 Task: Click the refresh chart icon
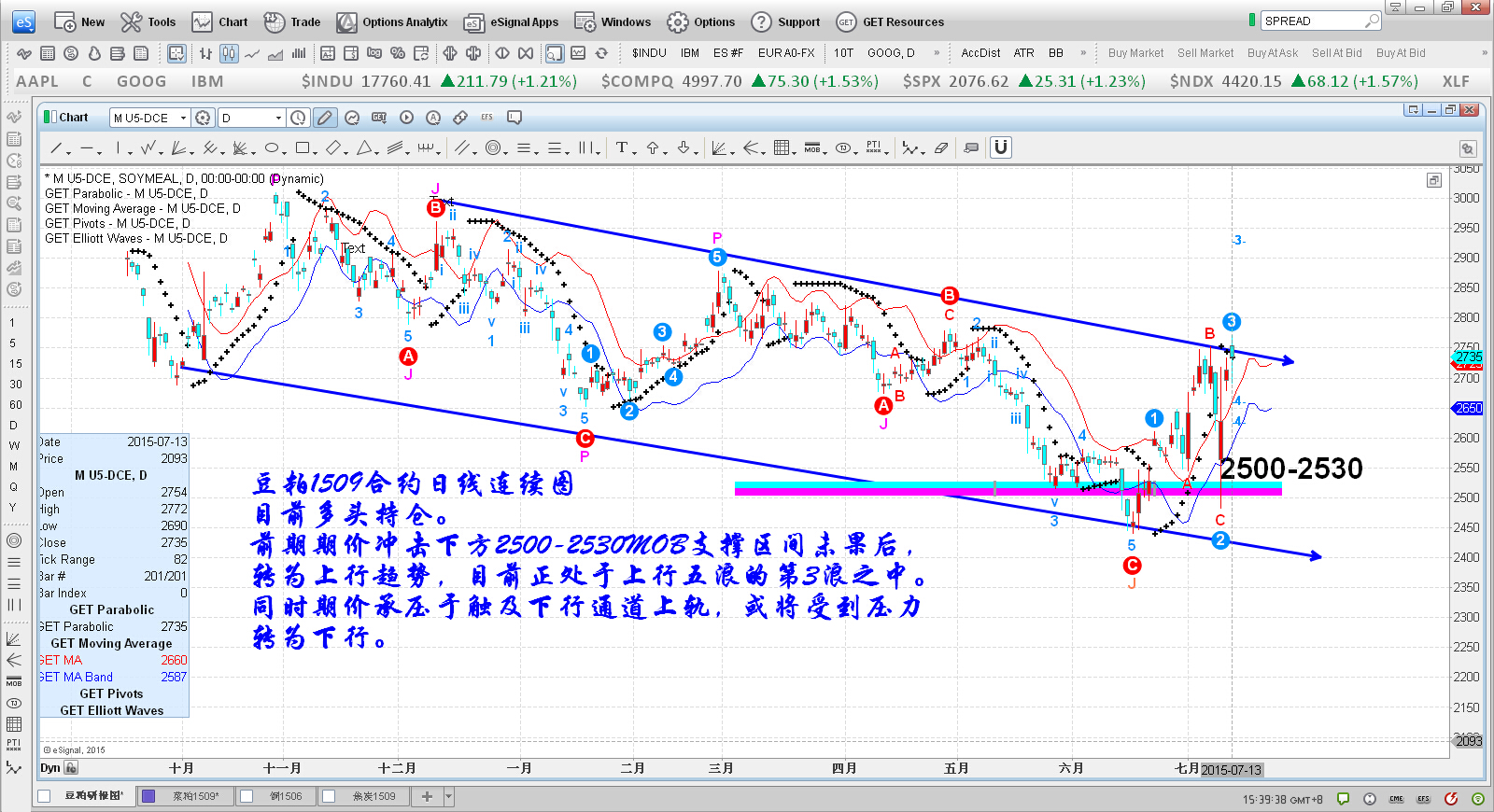pyautogui.click(x=601, y=53)
